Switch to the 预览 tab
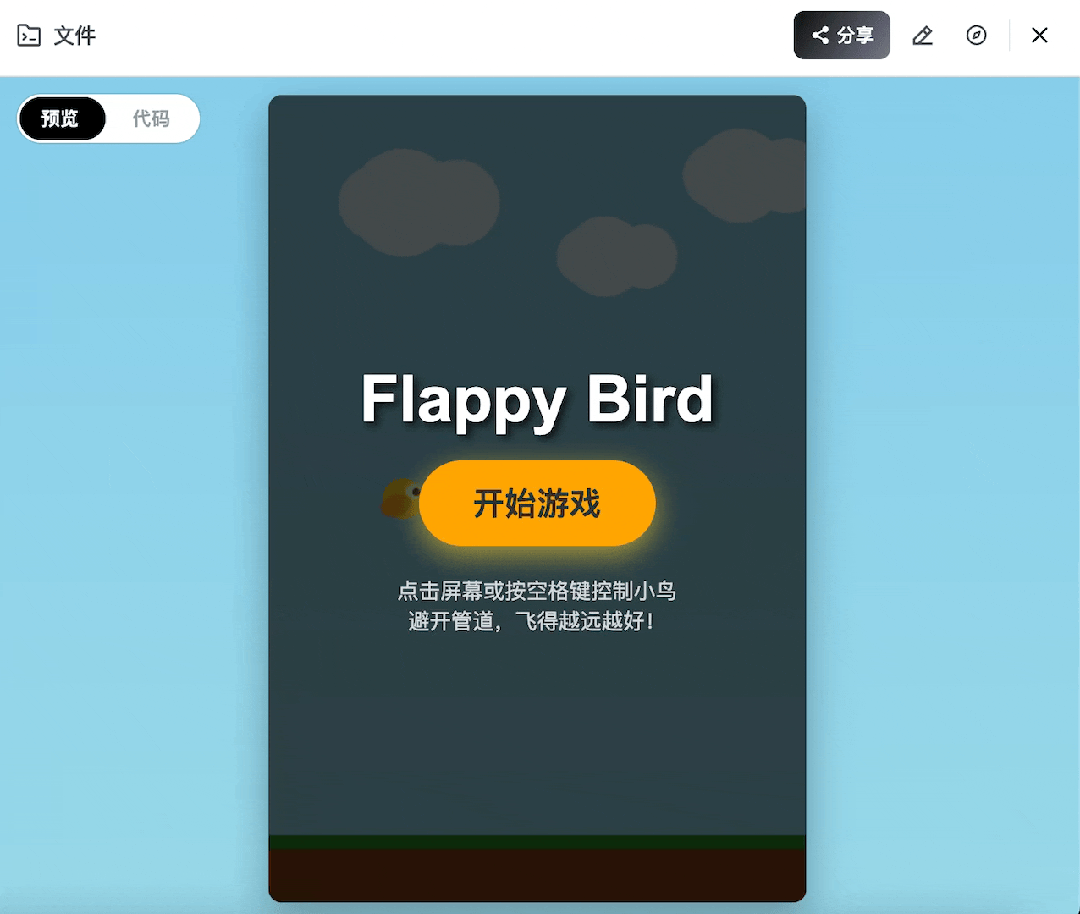 tap(62, 118)
